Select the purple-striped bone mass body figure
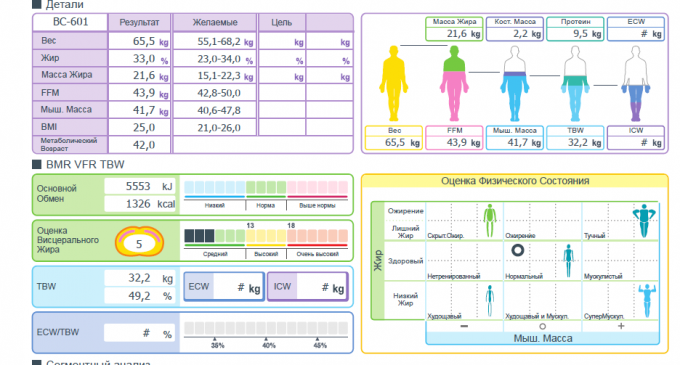This screenshot has width=680, height=365. pos(514,83)
